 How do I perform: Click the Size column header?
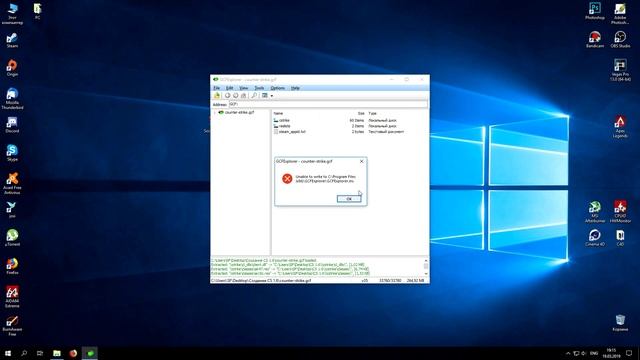coord(361,113)
